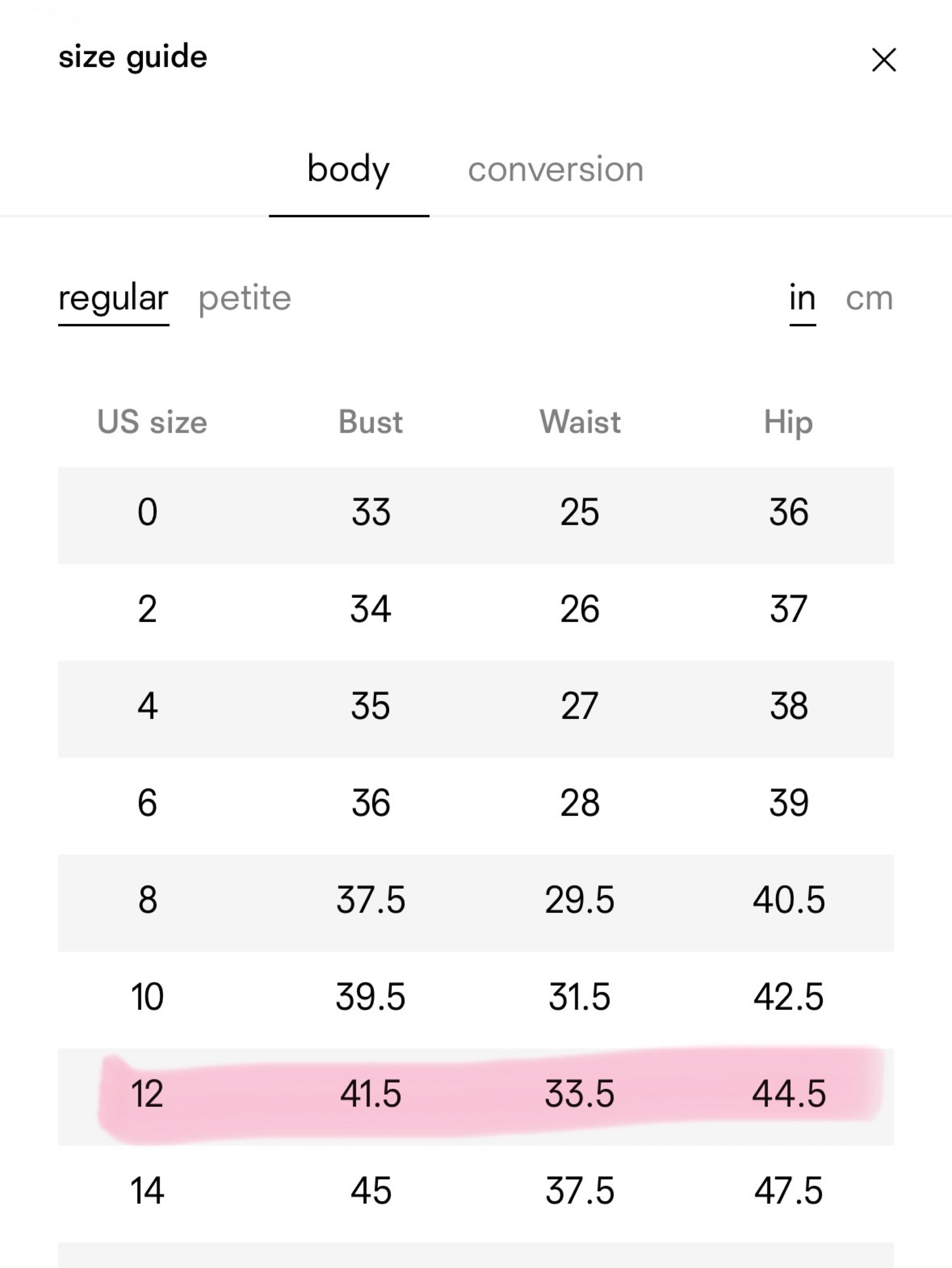Switch to the conversion tab
This screenshot has height=1268, width=952.
556,169
